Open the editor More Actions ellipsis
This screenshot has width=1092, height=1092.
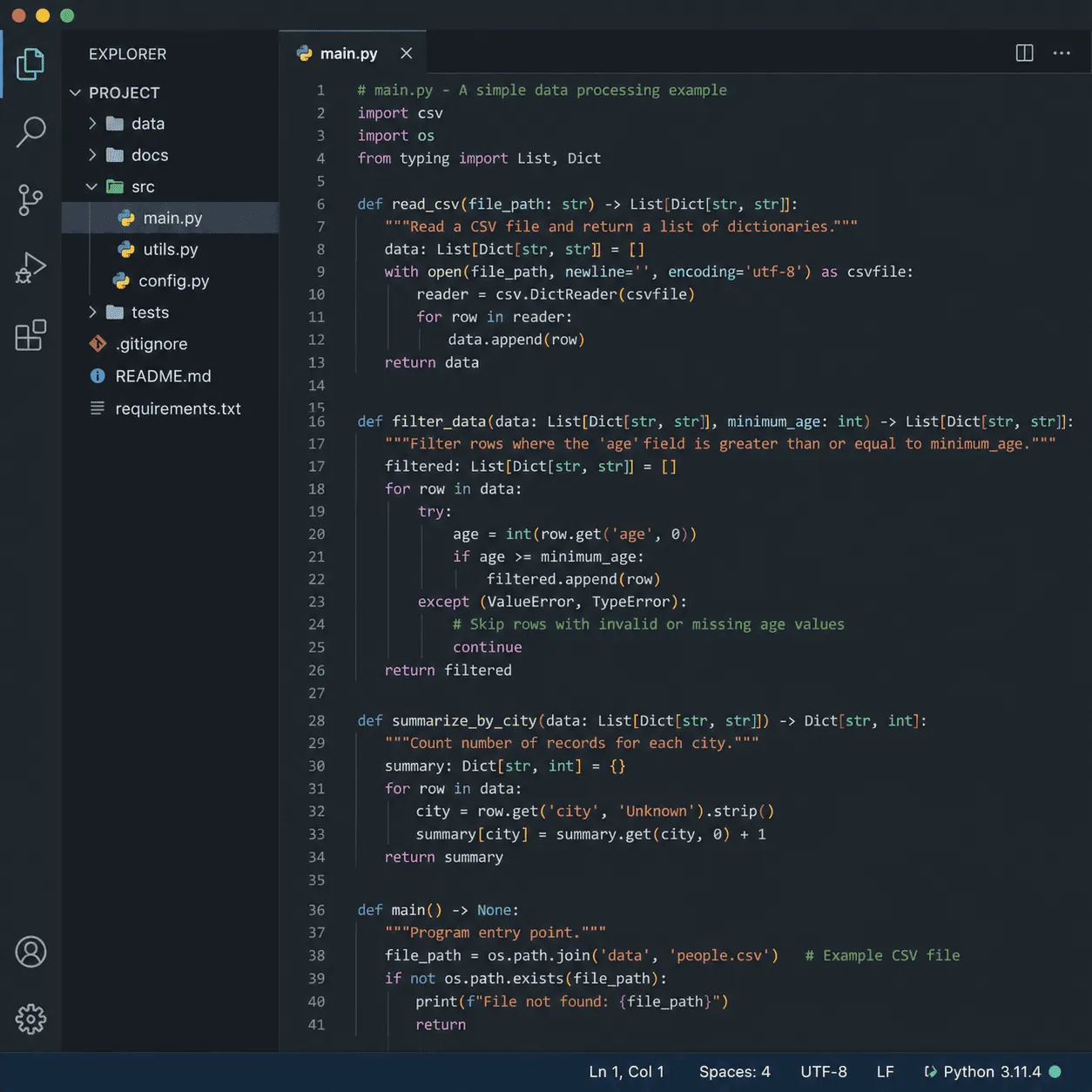1062,53
